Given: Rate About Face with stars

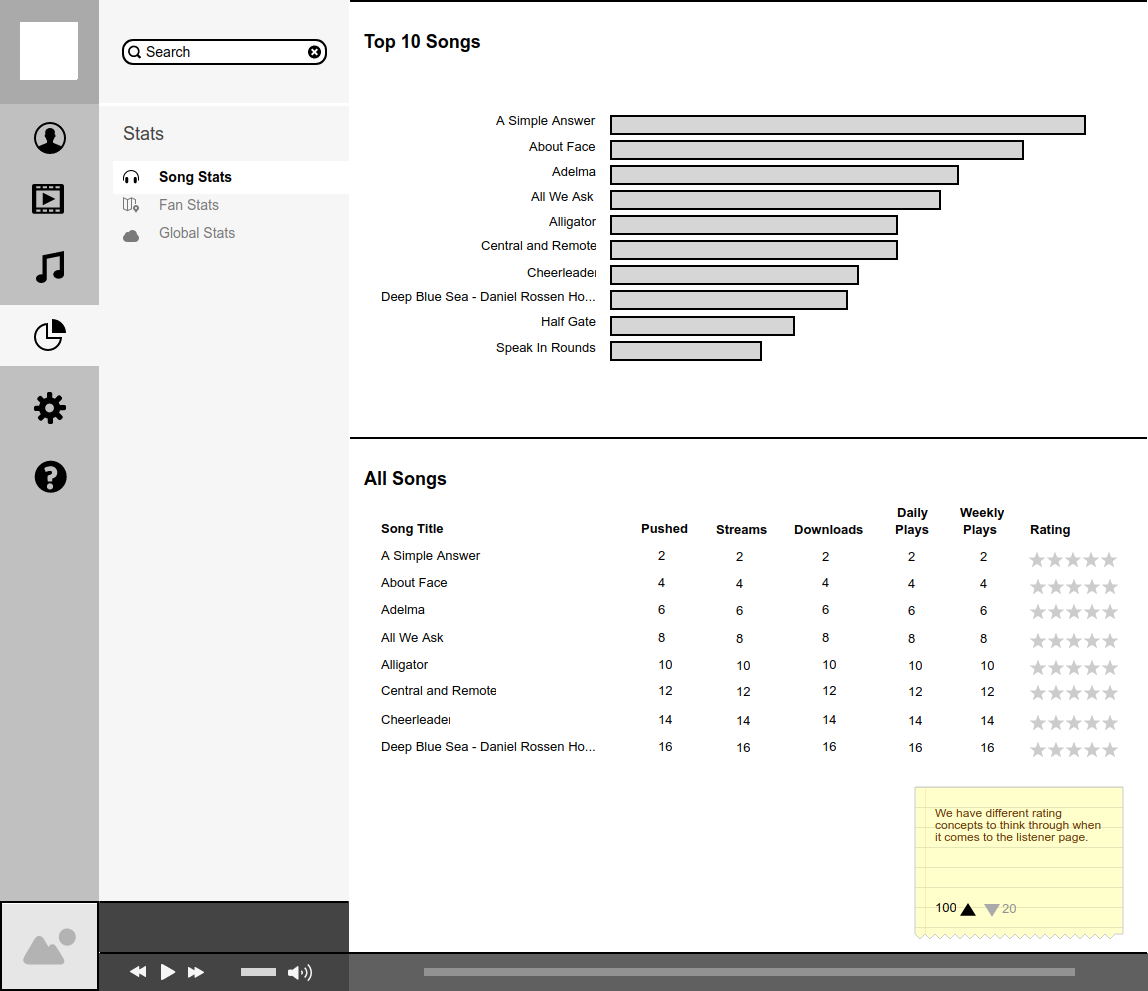Looking at the screenshot, I should [1073, 586].
